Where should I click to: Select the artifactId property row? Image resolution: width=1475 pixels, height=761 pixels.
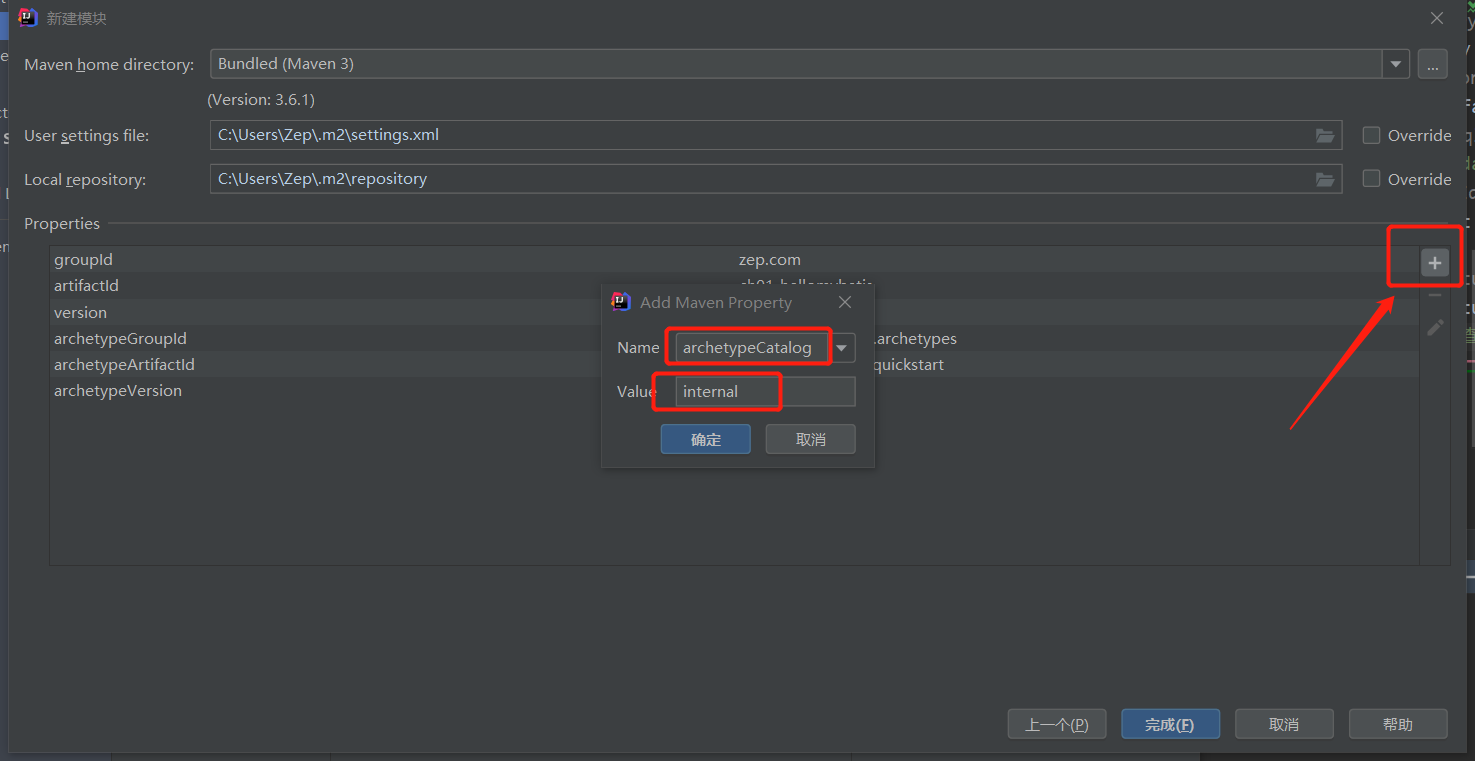pos(735,286)
